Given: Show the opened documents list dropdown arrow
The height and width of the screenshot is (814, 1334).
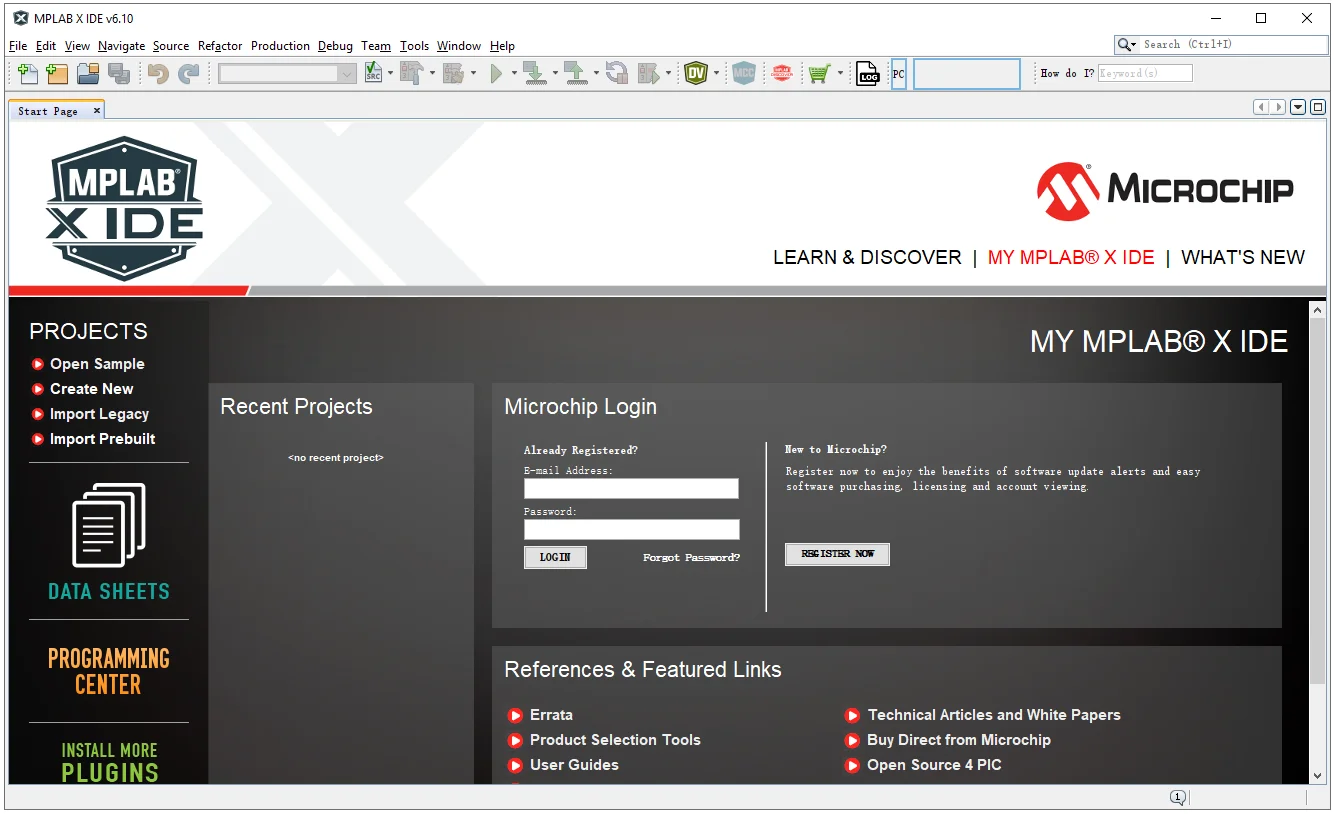Looking at the screenshot, I should [x=1298, y=107].
